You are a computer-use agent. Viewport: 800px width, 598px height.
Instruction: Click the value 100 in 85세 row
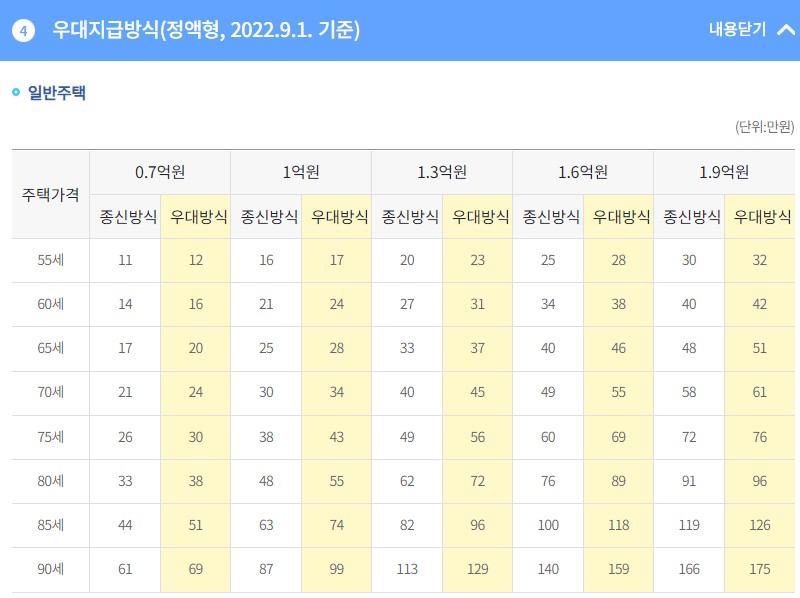(548, 525)
